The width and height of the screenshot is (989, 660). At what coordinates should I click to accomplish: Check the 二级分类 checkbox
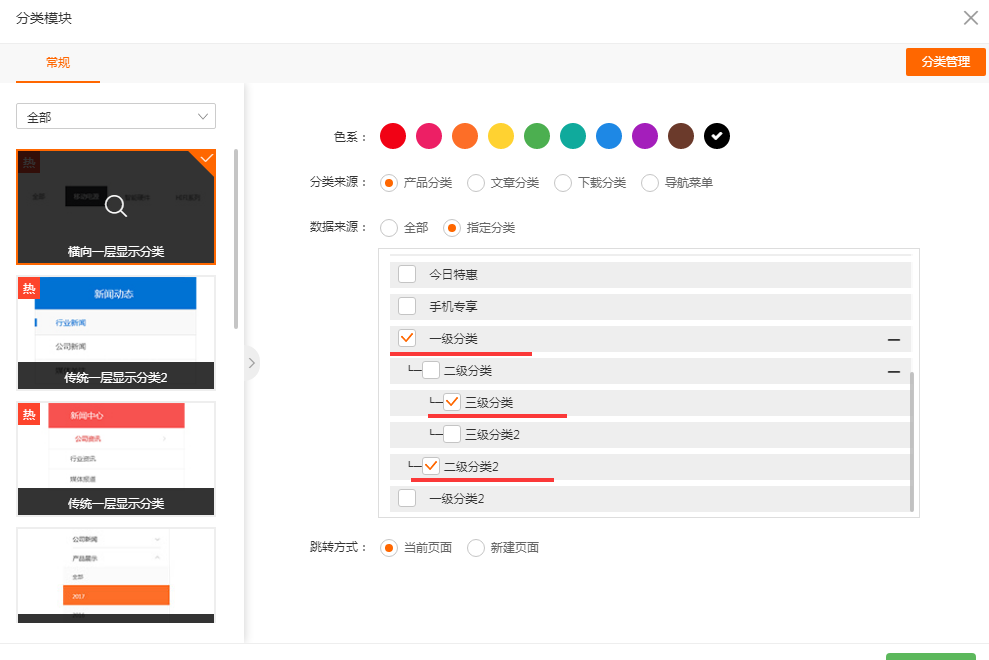click(431, 370)
